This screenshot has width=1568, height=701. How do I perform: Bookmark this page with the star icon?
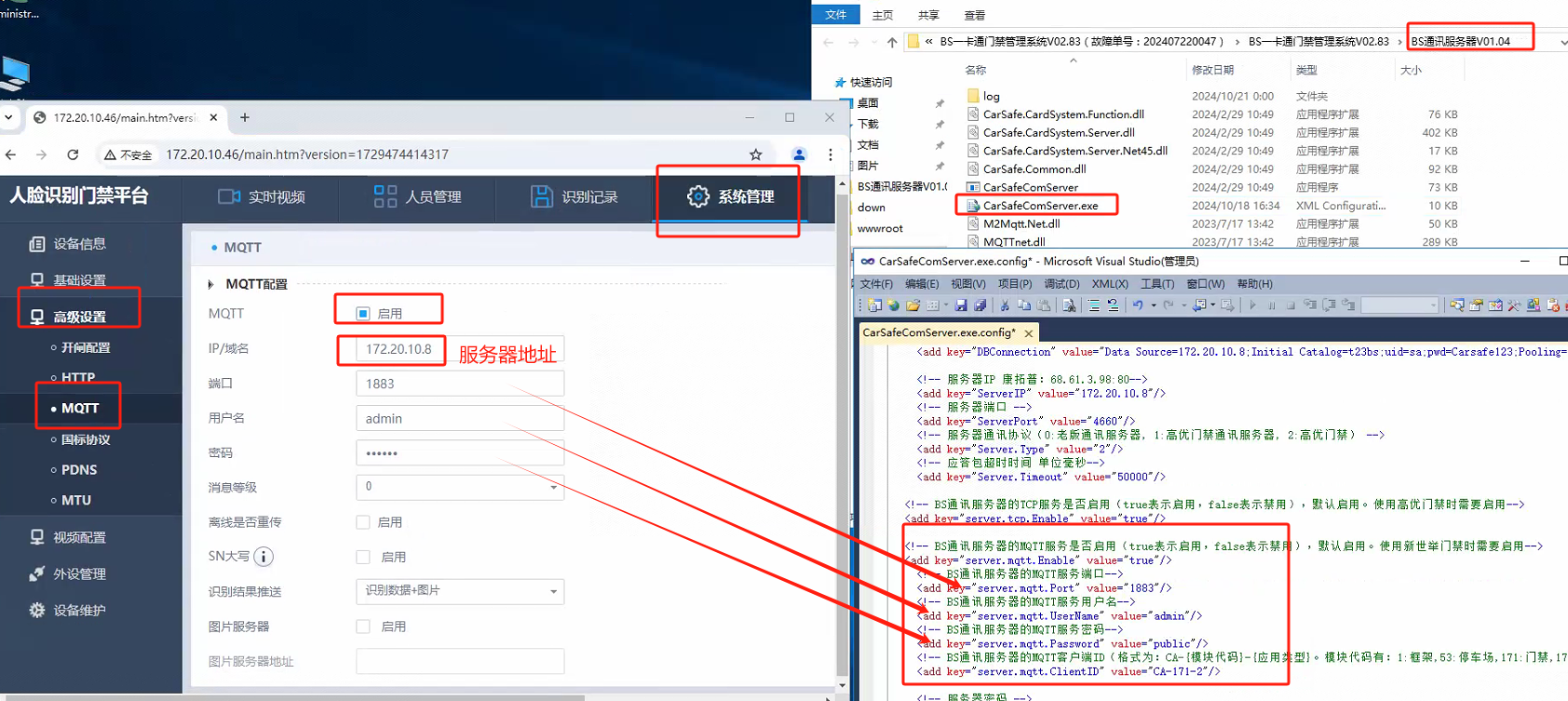(x=756, y=155)
